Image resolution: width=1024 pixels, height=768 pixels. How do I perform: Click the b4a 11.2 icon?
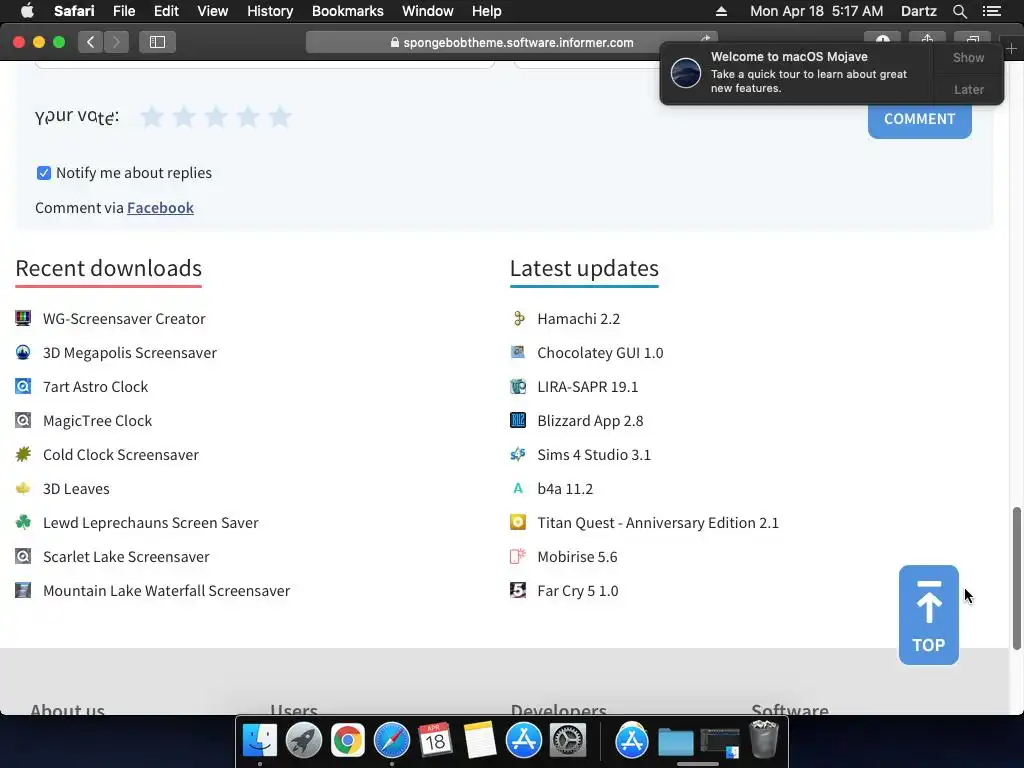coord(518,488)
